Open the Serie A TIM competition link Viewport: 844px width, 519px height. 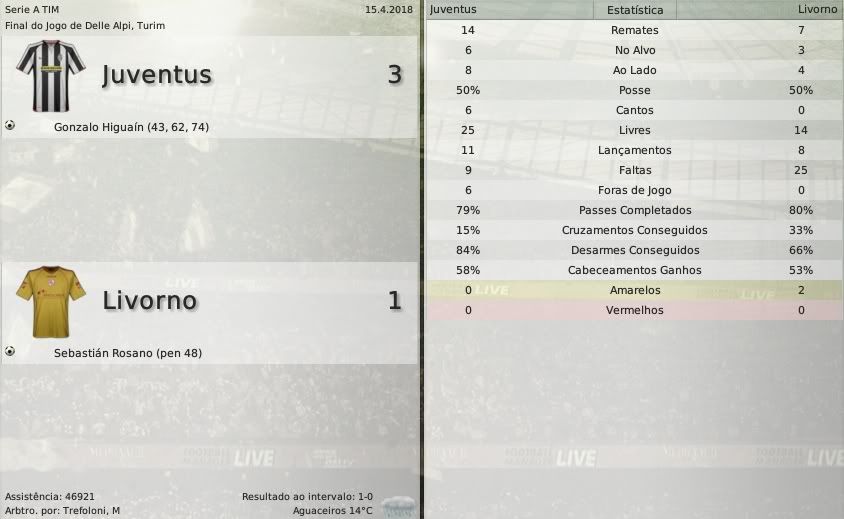click(x=31, y=9)
